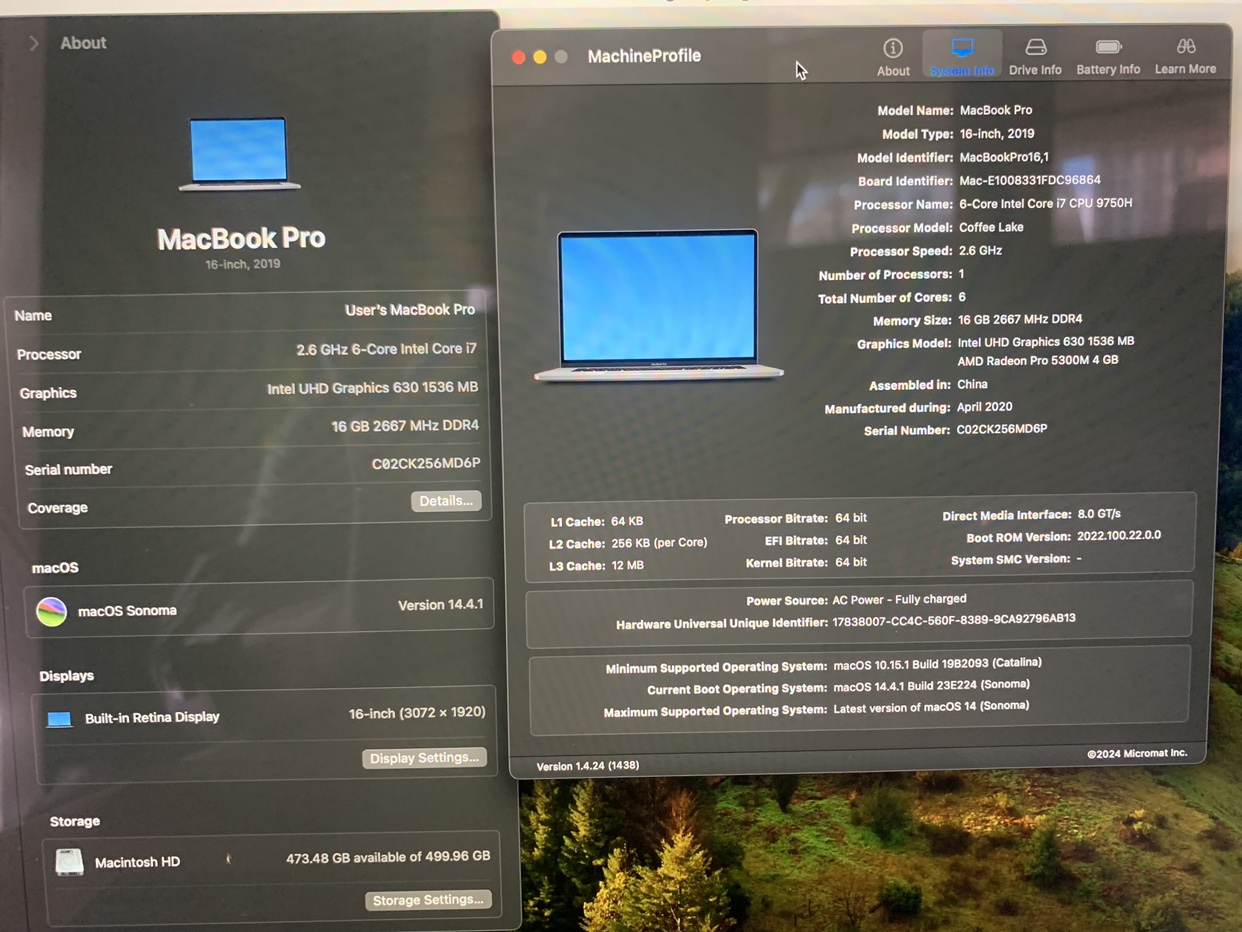
Task: Open the About tab in MachineProfile
Action: click(893, 57)
